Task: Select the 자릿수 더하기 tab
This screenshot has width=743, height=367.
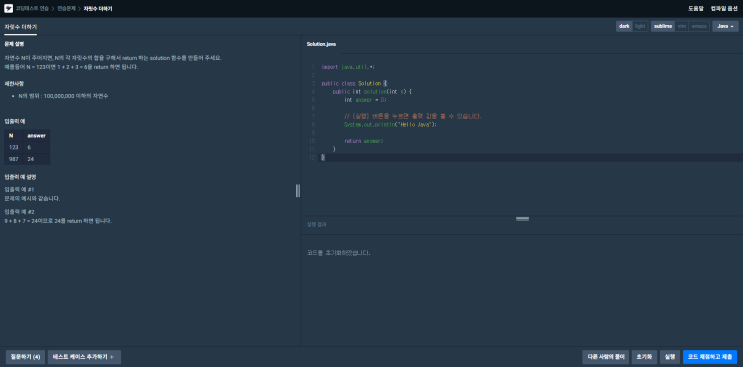Action: coord(20,27)
